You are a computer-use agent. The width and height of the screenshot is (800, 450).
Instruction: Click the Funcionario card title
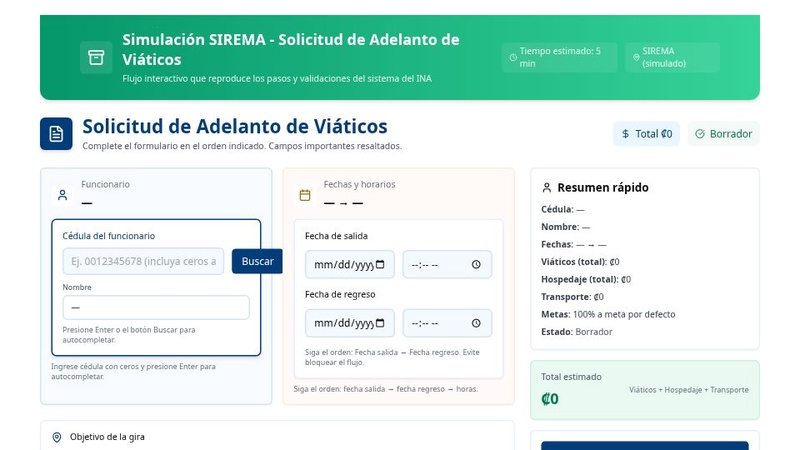[x=105, y=184]
